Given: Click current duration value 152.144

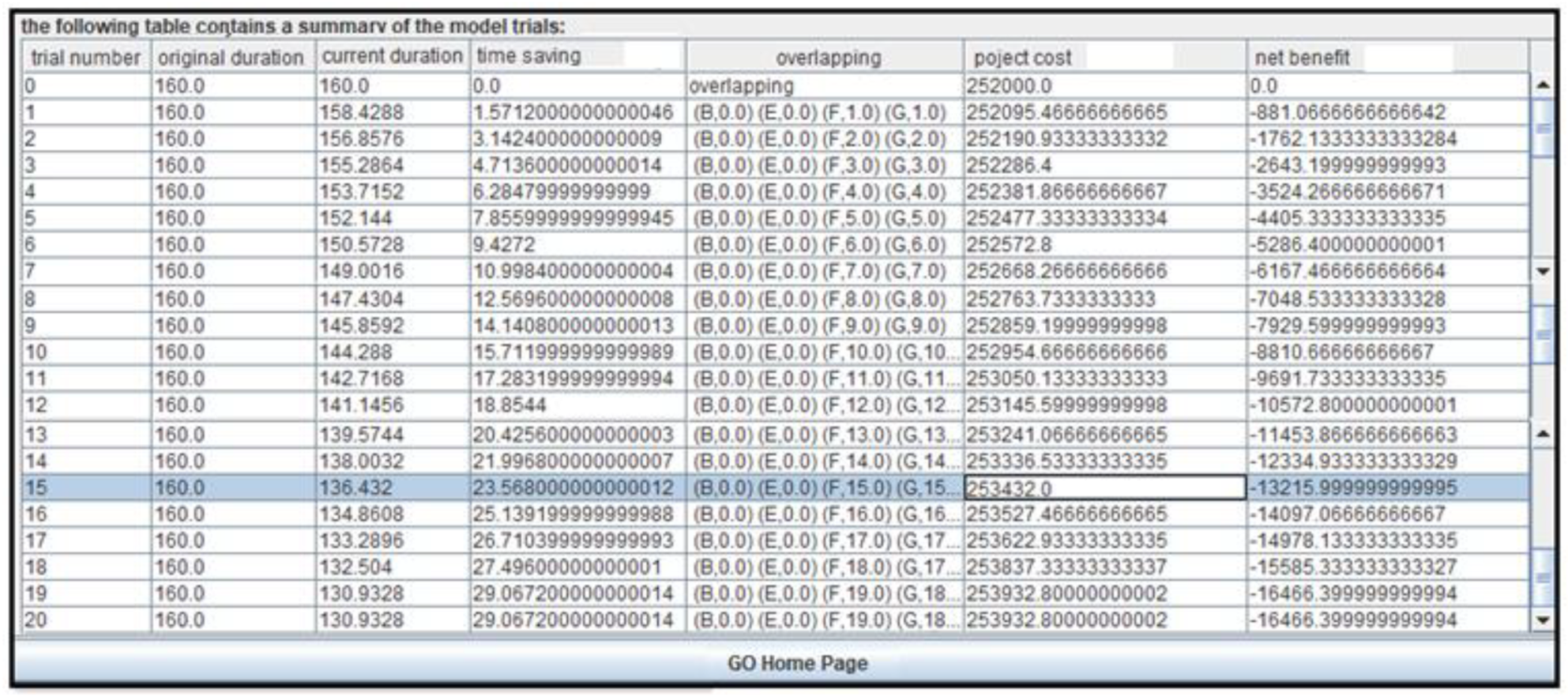Looking at the screenshot, I should pos(392,218).
